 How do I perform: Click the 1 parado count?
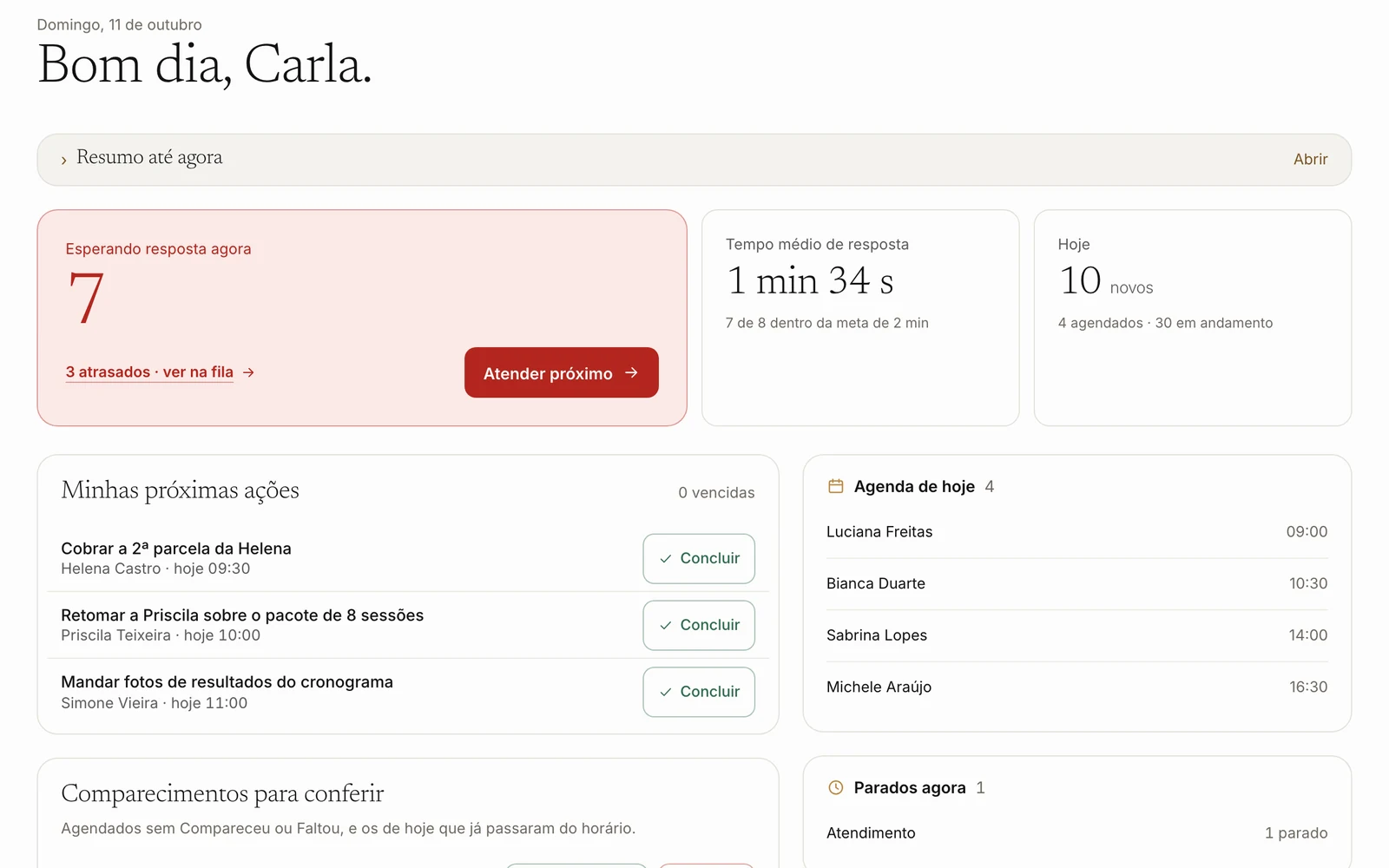1295,832
